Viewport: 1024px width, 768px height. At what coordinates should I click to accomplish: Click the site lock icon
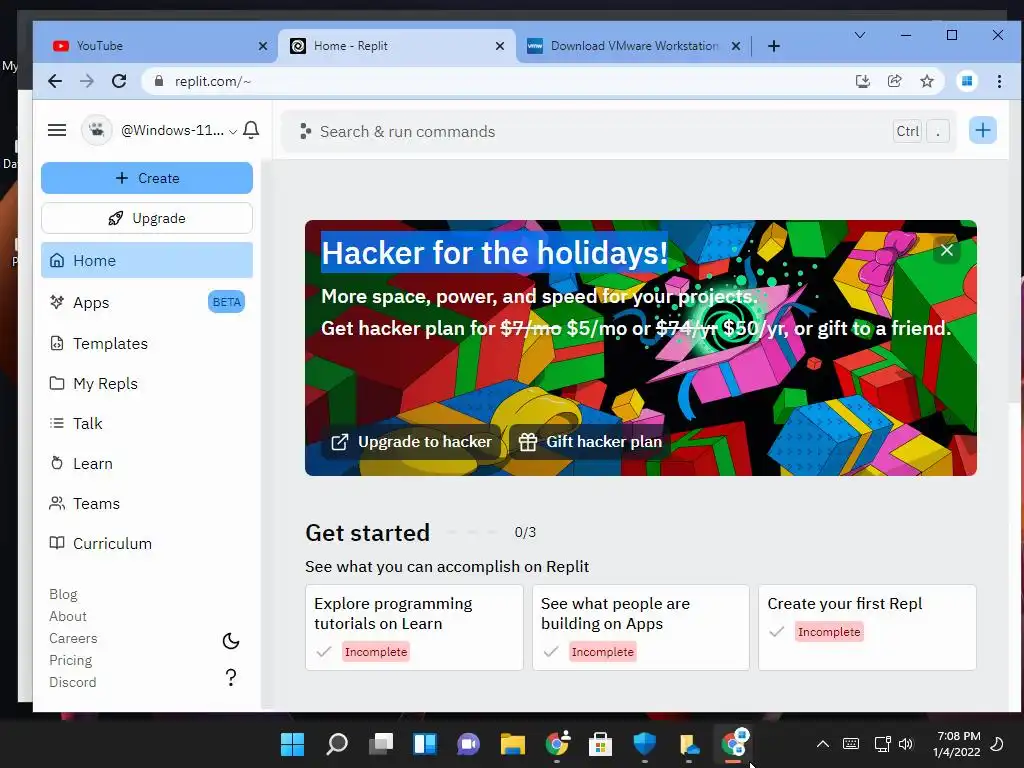[158, 81]
